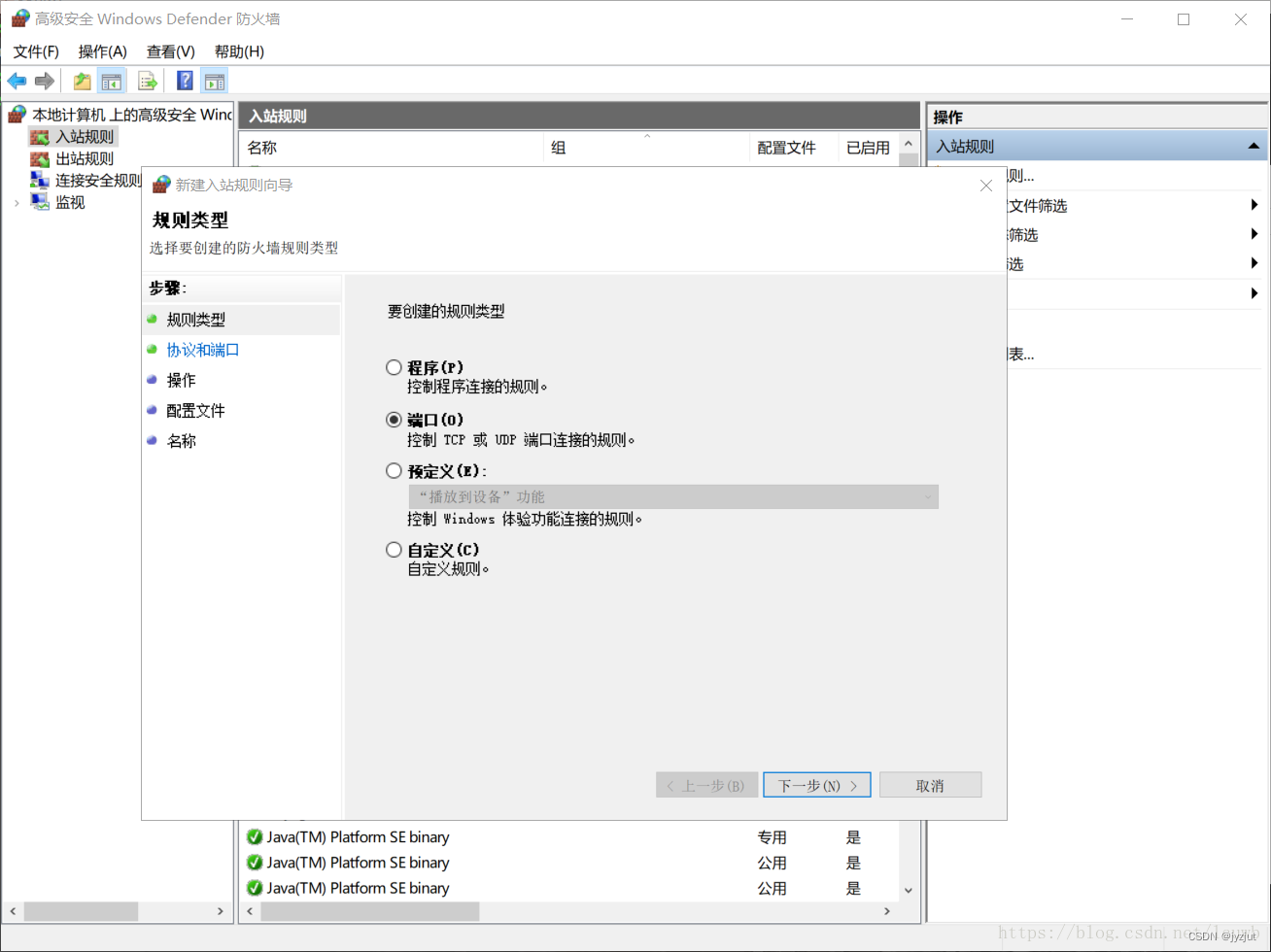Screen dimensions: 1271x952
Task: Click the tree pane scroll left arrow
Action: point(12,911)
